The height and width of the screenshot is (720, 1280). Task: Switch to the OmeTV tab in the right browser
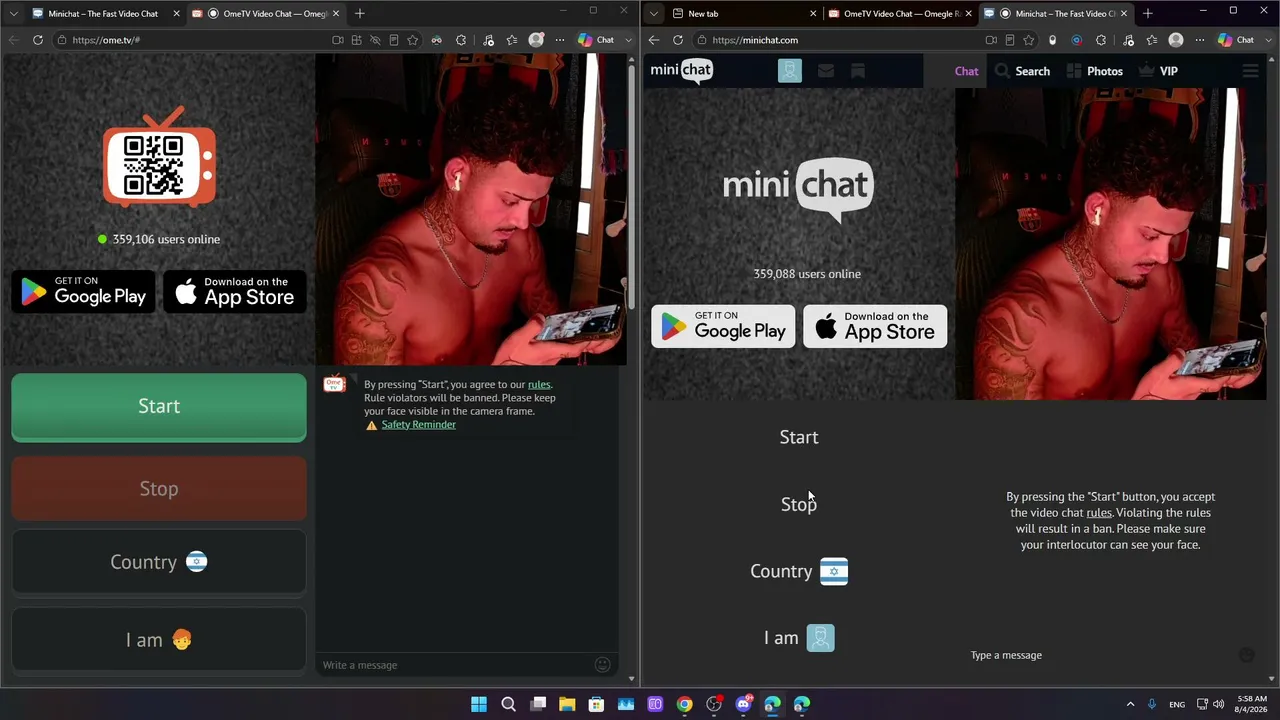tap(900, 13)
